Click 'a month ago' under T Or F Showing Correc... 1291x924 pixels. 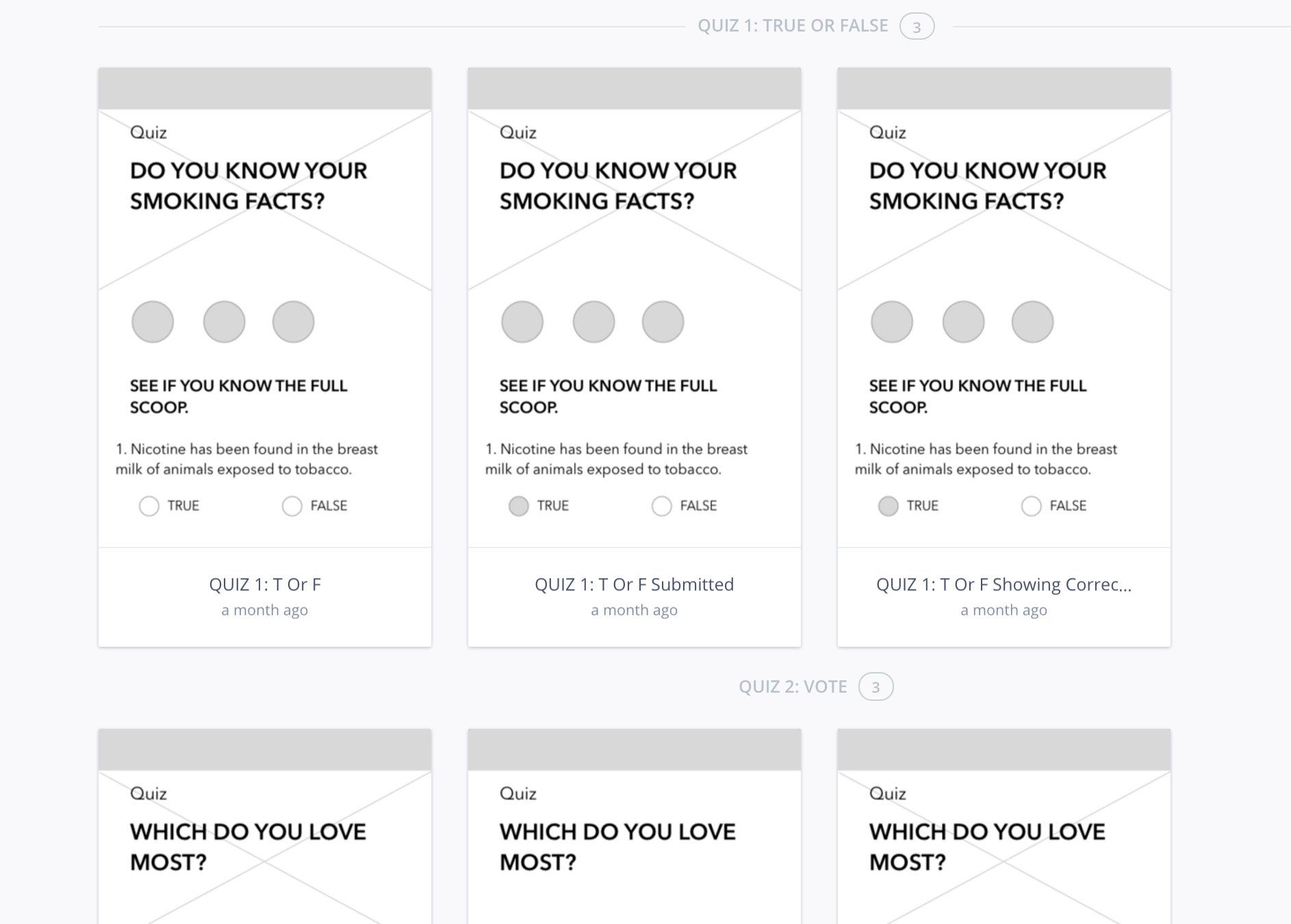point(1004,610)
